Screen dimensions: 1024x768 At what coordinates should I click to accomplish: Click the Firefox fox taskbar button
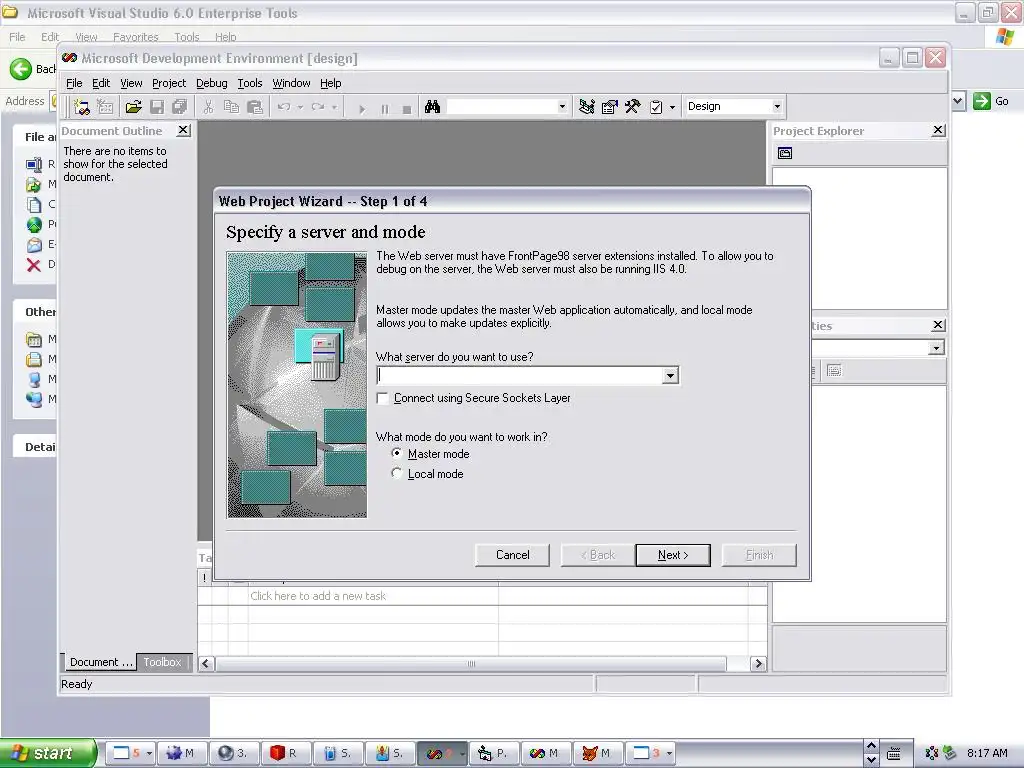click(x=597, y=753)
